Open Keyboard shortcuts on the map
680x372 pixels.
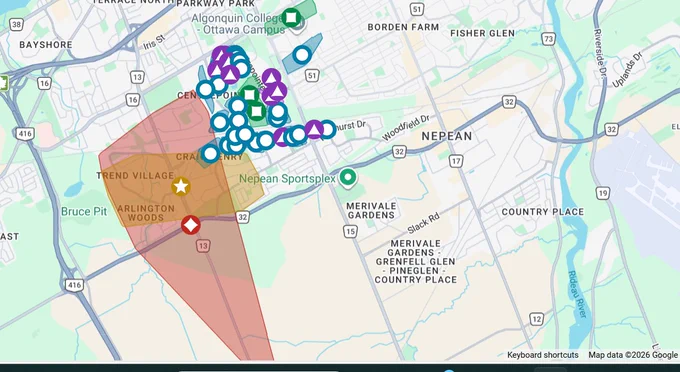click(x=543, y=355)
